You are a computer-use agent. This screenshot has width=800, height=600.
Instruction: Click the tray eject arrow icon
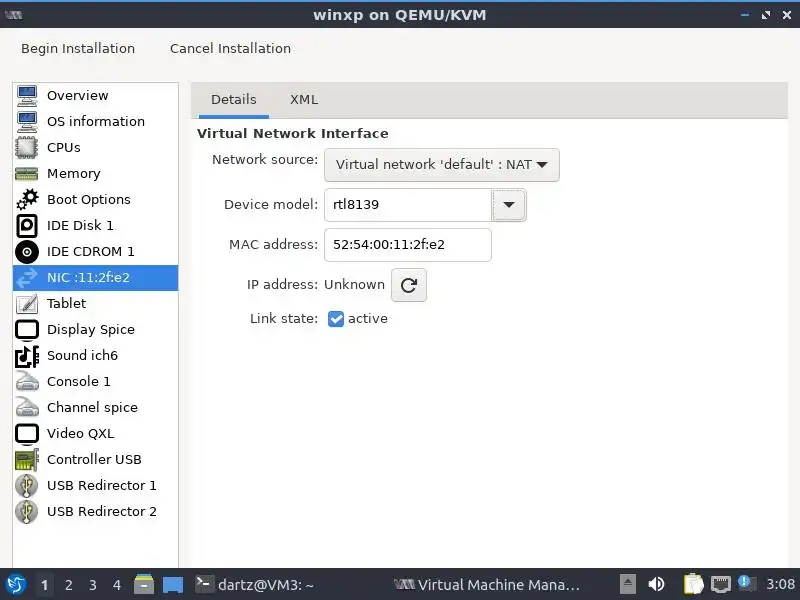[628, 584]
